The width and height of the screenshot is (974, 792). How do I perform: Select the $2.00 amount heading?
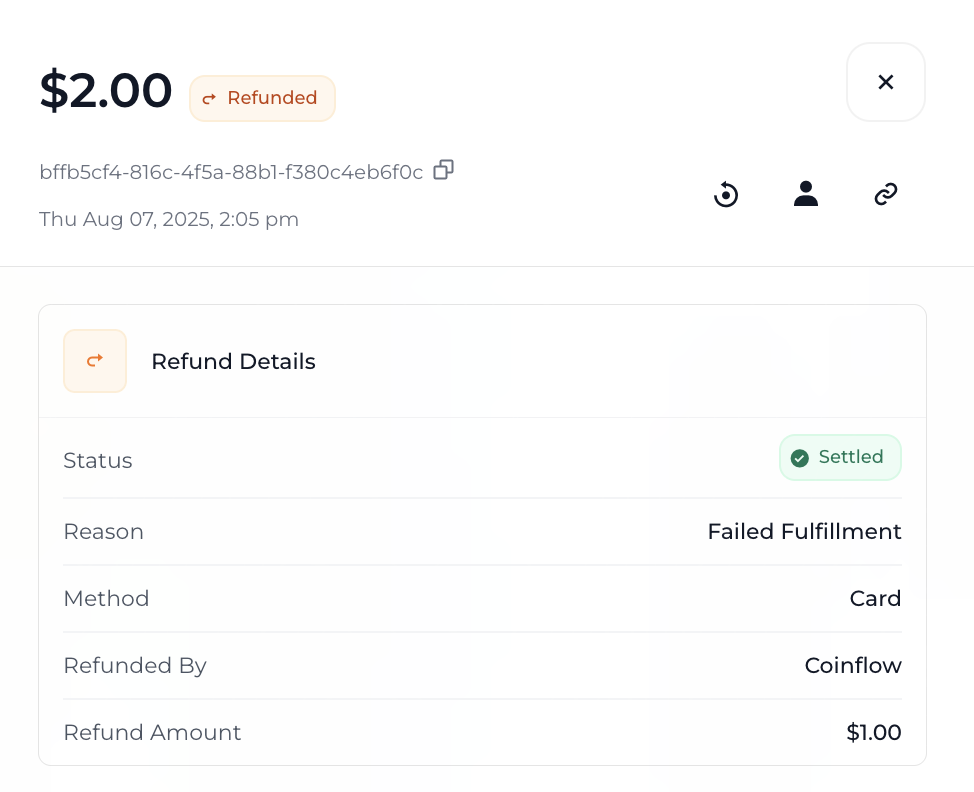105,90
